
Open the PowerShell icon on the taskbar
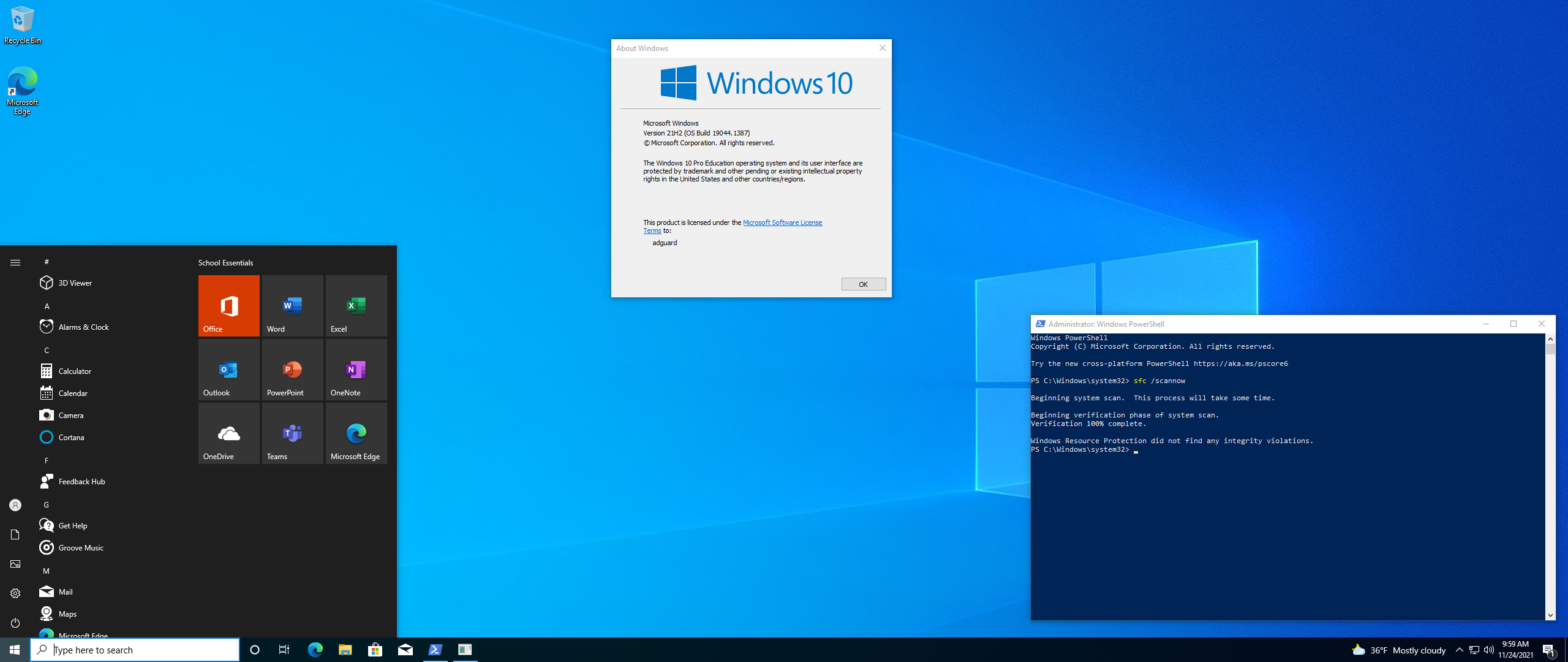435,650
